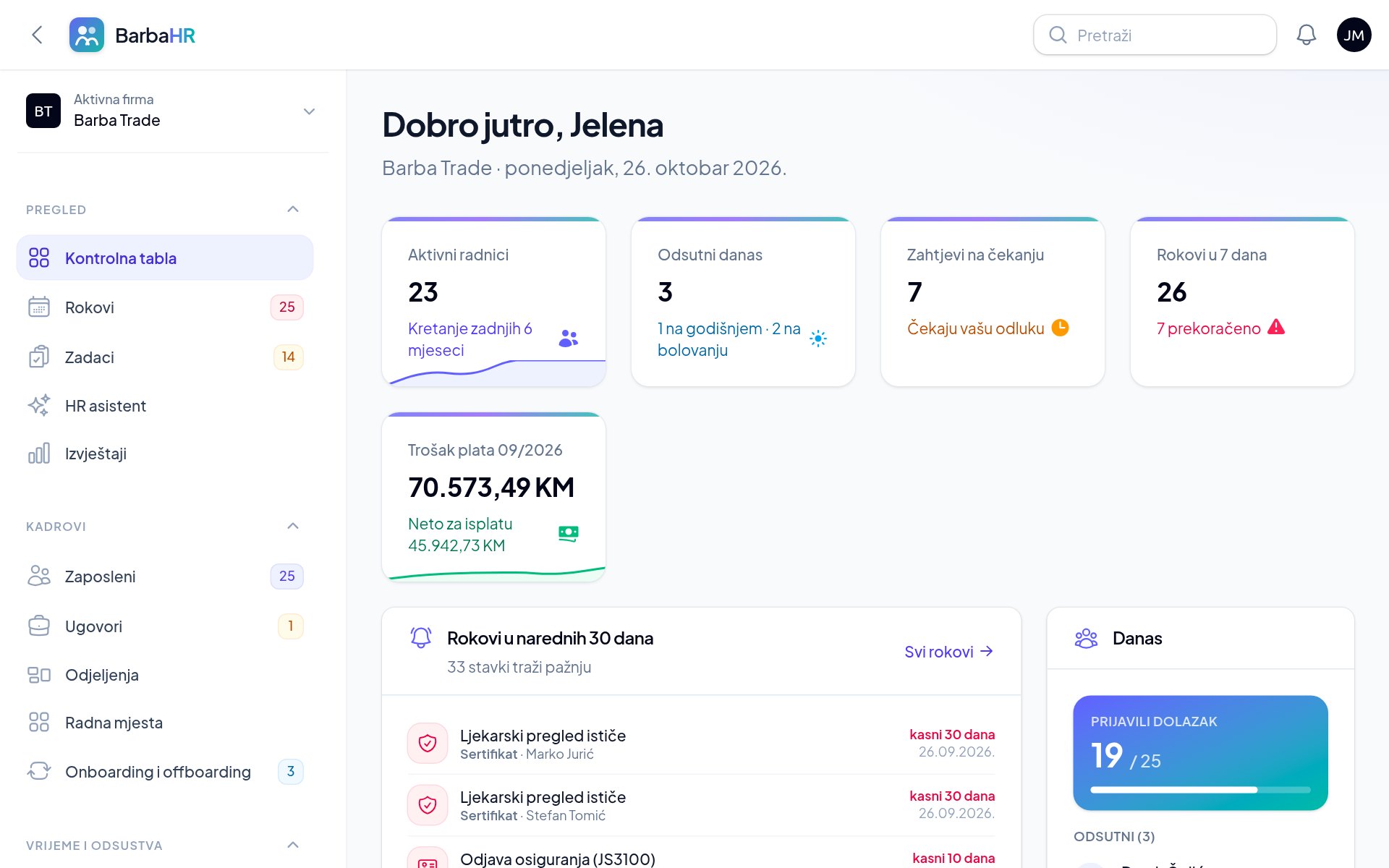This screenshot has width=1389, height=868.
Task: Click the 7 prekoračeno link
Action: click(1208, 328)
